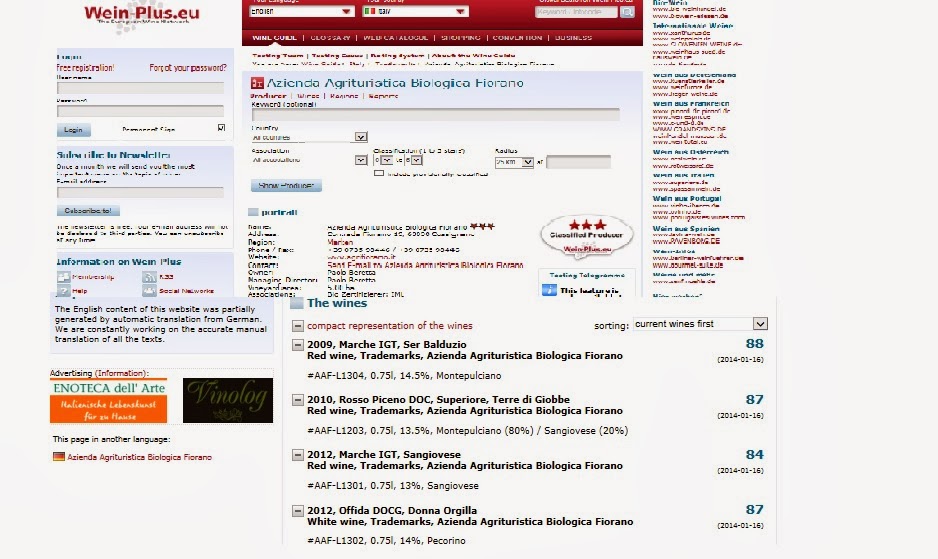Click the 88 score for Ser Balduzio
The height and width of the screenshot is (559, 938).
[x=754, y=344]
